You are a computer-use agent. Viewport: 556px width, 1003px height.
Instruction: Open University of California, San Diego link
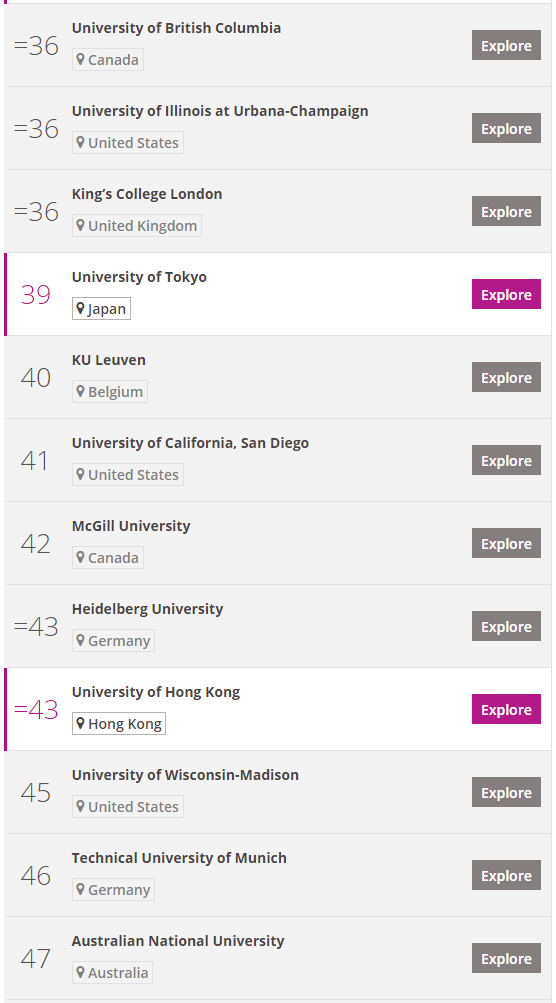[190, 443]
